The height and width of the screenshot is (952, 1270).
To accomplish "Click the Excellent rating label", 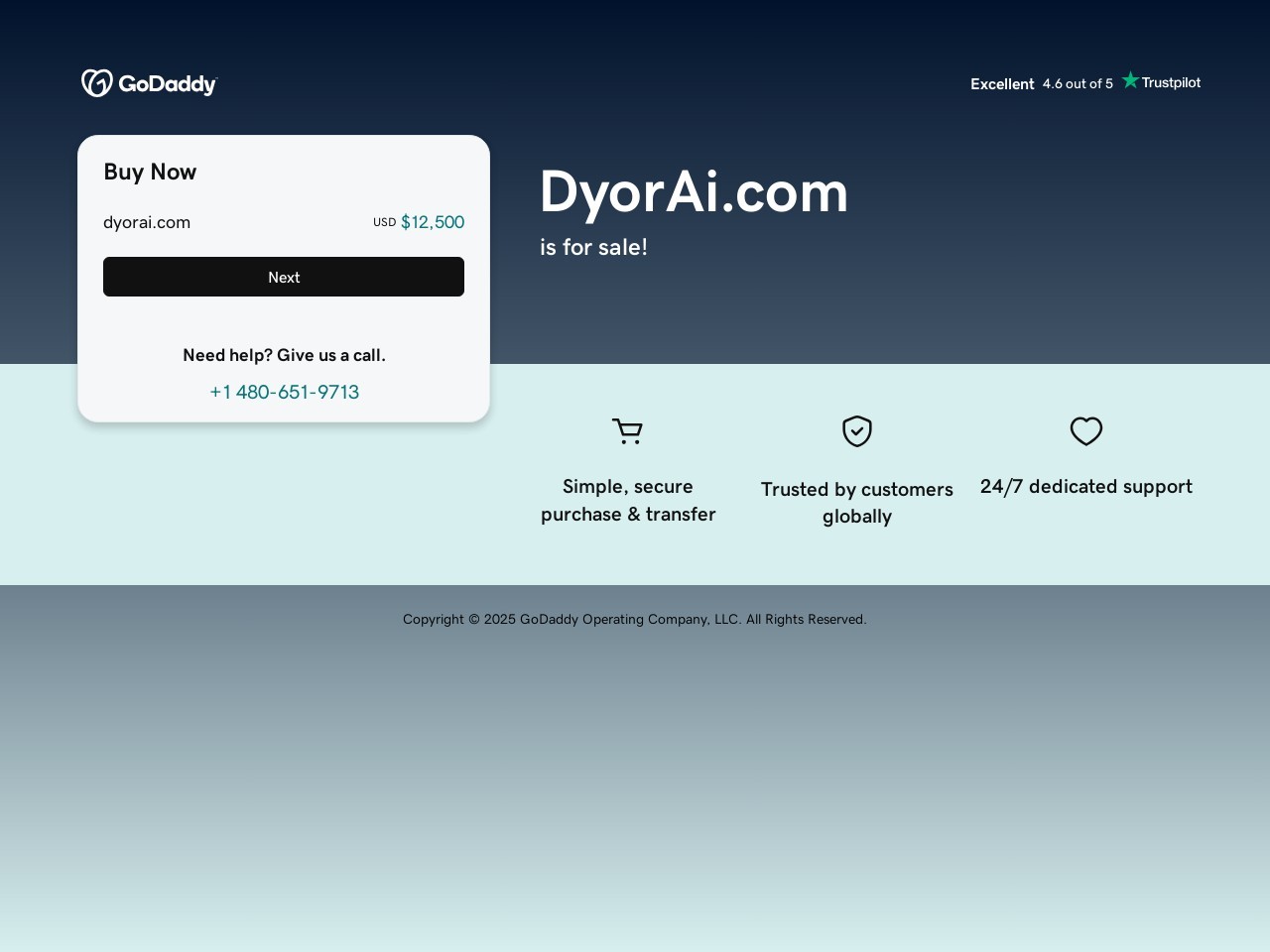I will (1002, 84).
